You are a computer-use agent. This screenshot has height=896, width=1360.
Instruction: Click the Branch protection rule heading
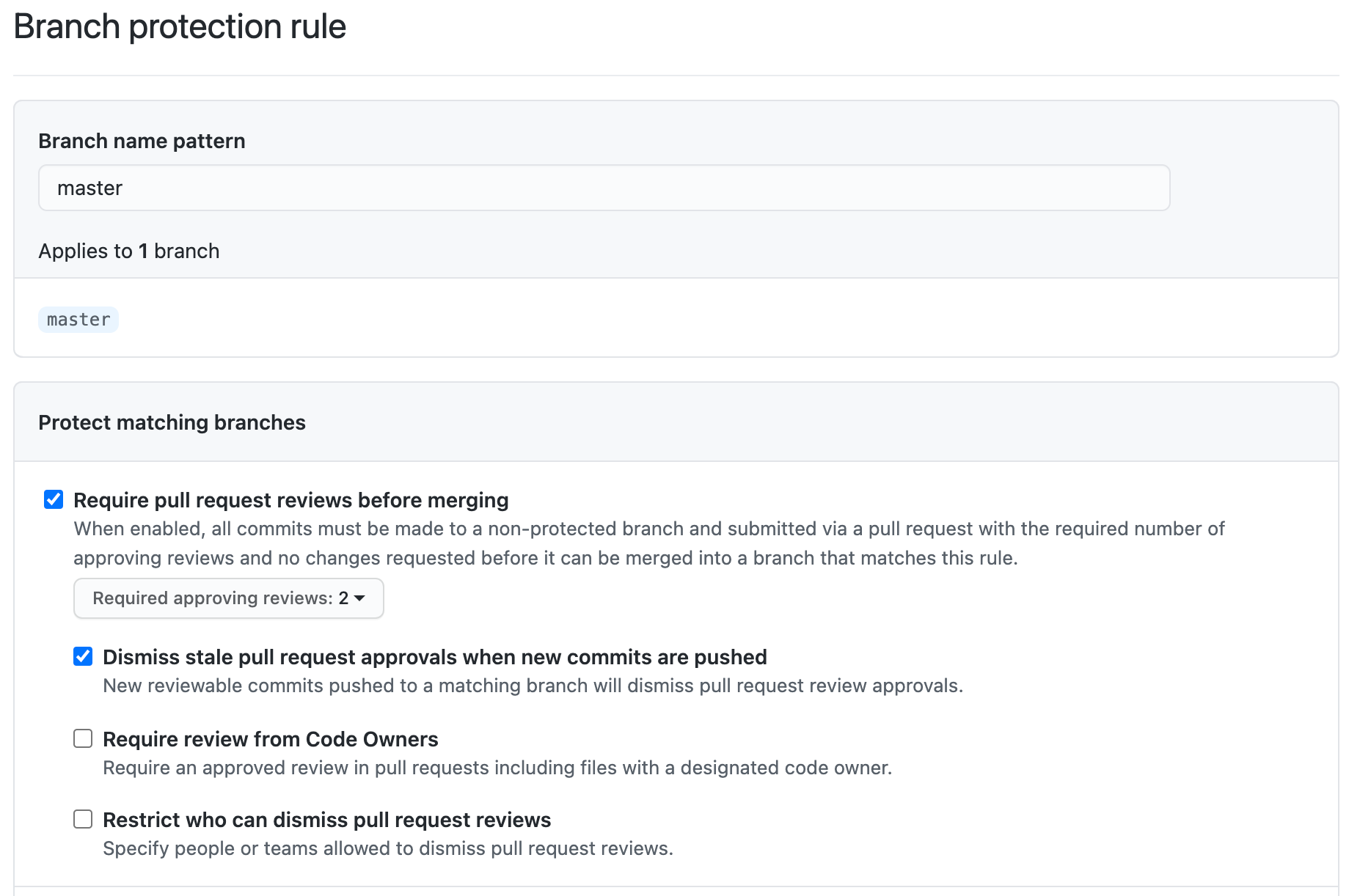[180, 26]
